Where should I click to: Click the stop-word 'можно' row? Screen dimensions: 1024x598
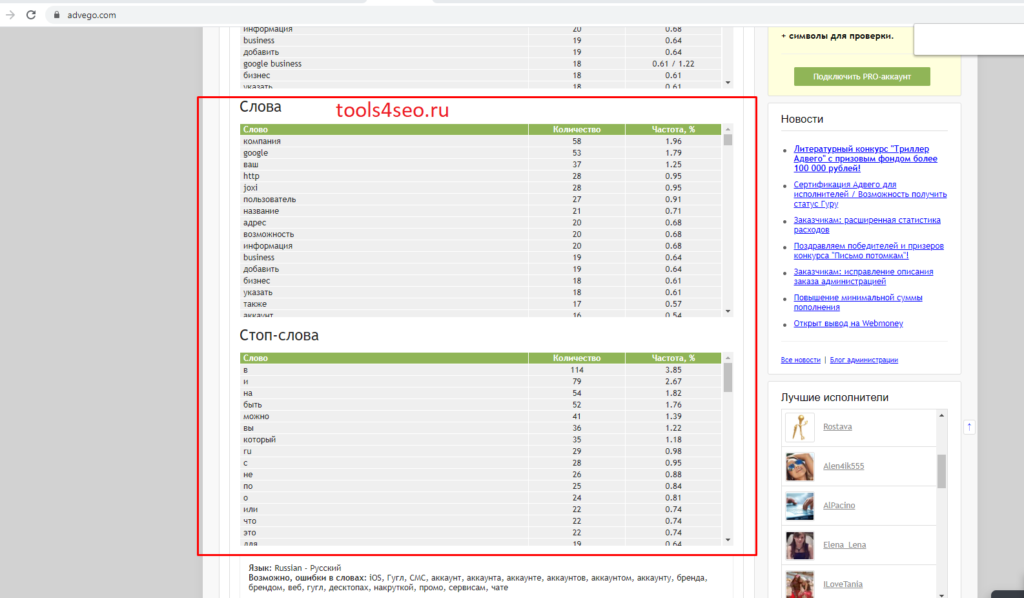[x=481, y=417]
